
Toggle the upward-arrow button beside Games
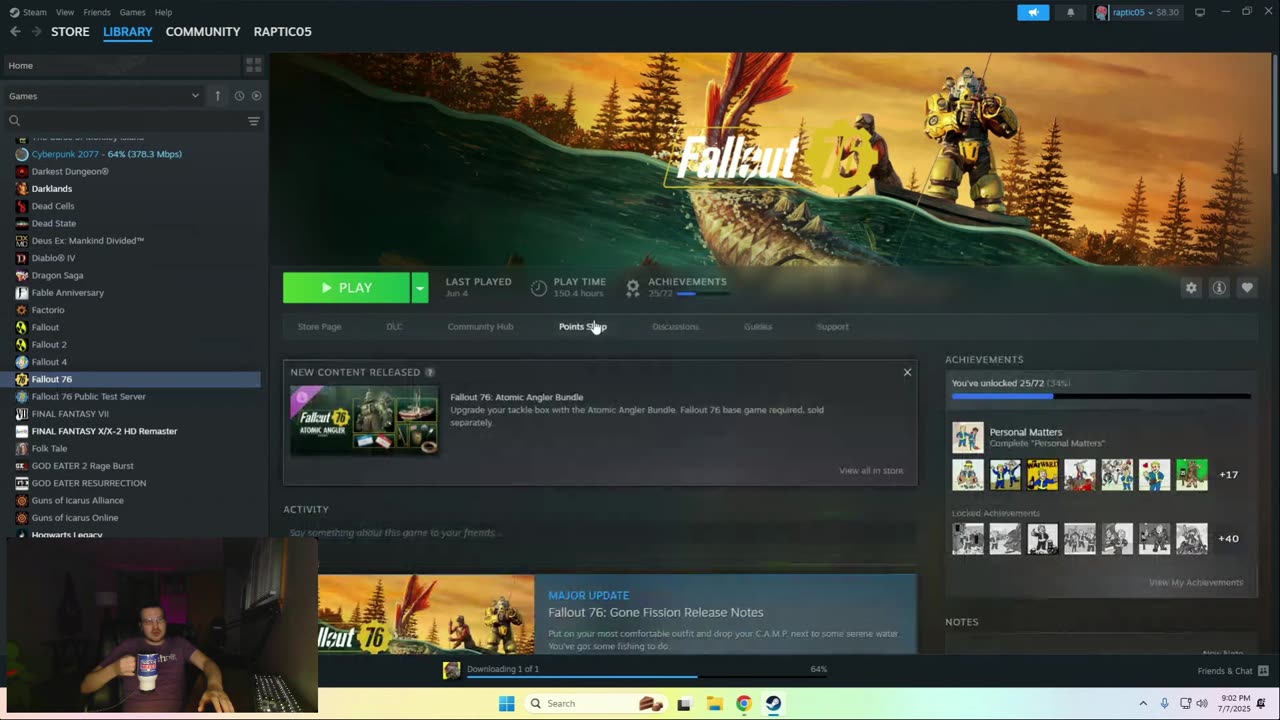tap(217, 96)
